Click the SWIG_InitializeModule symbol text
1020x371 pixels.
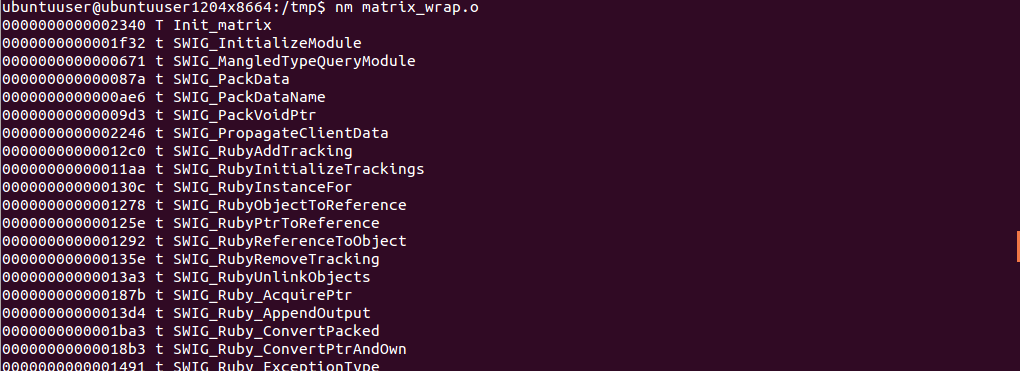[x=267, y=44]
